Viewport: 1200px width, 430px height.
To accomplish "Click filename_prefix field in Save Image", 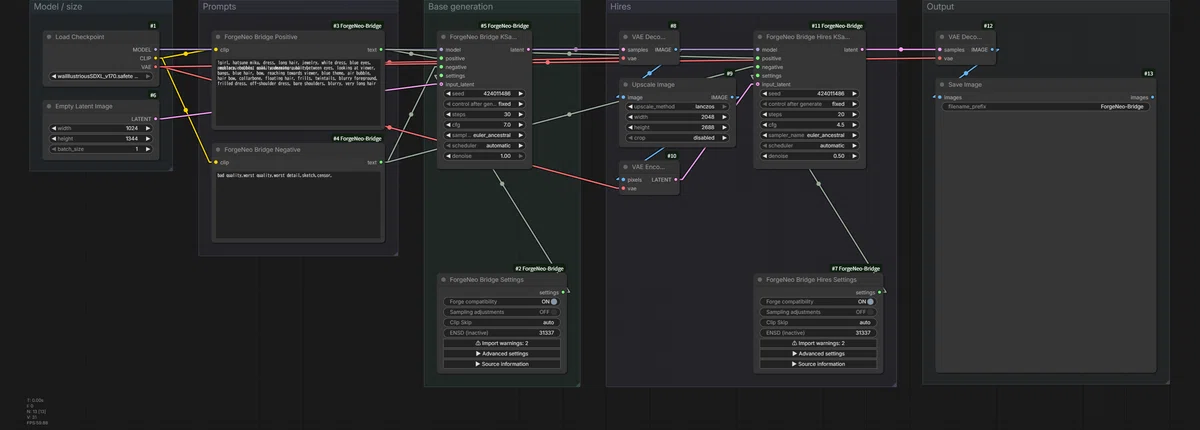I will (1045, 106).
